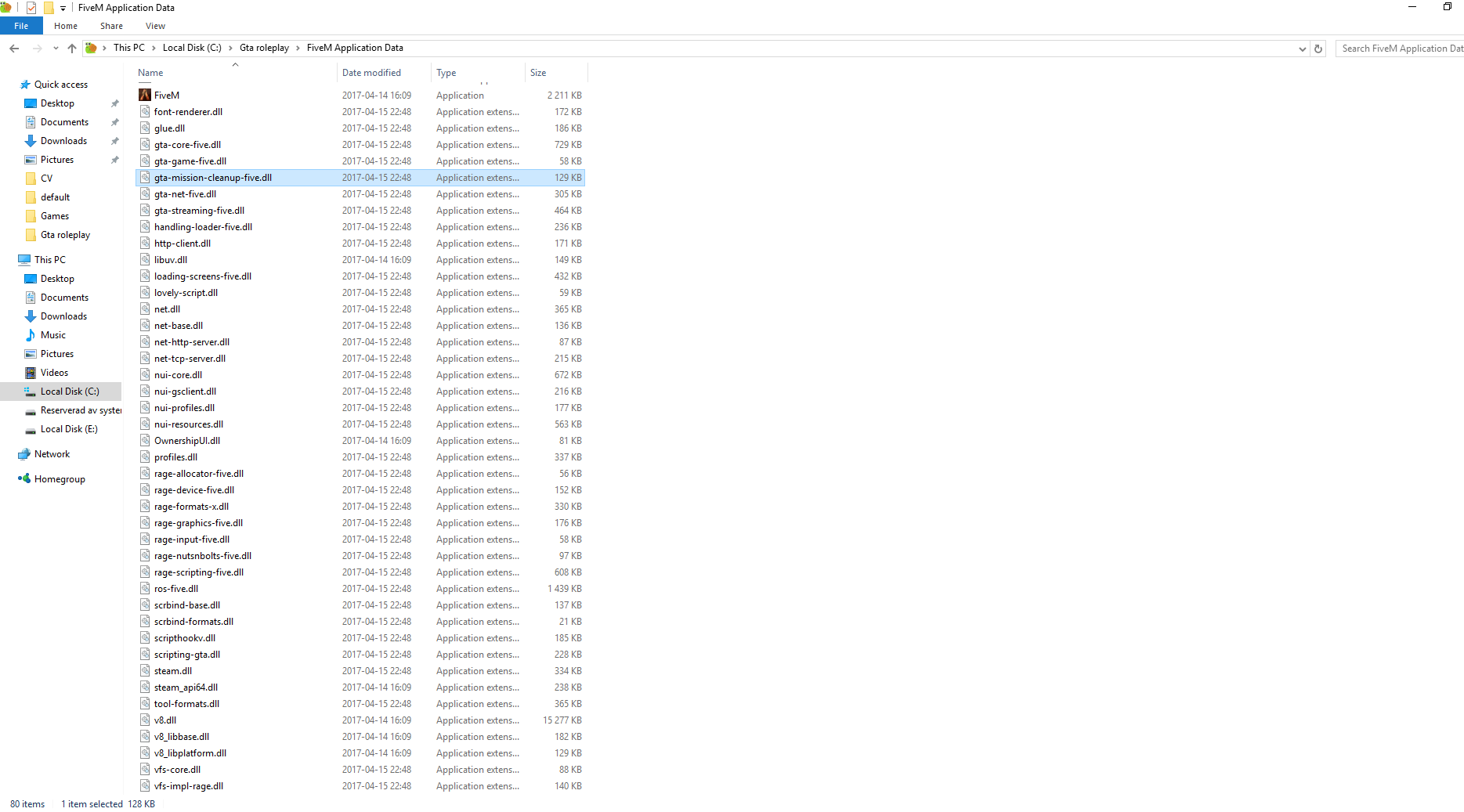Open Homegroup in navigation pane
The height and width of the screenshot is (812, 1464).
point(60,479)
